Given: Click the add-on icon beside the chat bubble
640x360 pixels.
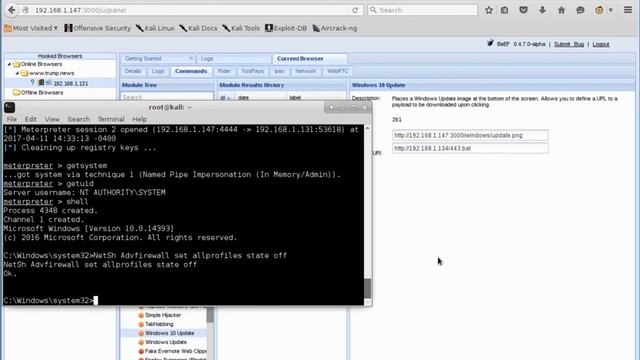Looking at the screenshot, I should click(x=599, y=10).
